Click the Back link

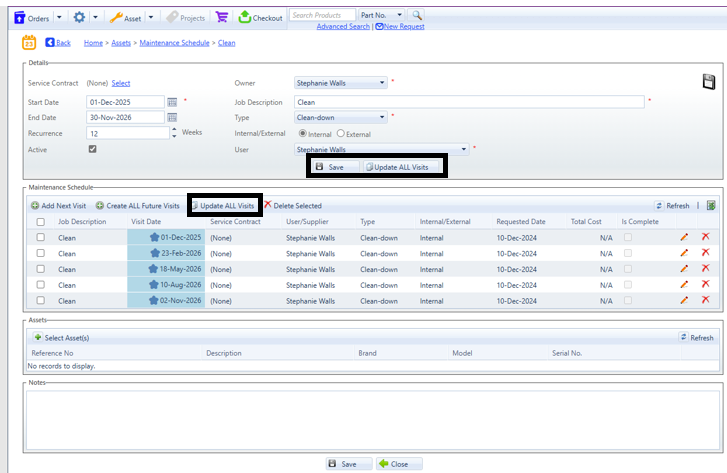pyautogui.click(x=58, y=43)
